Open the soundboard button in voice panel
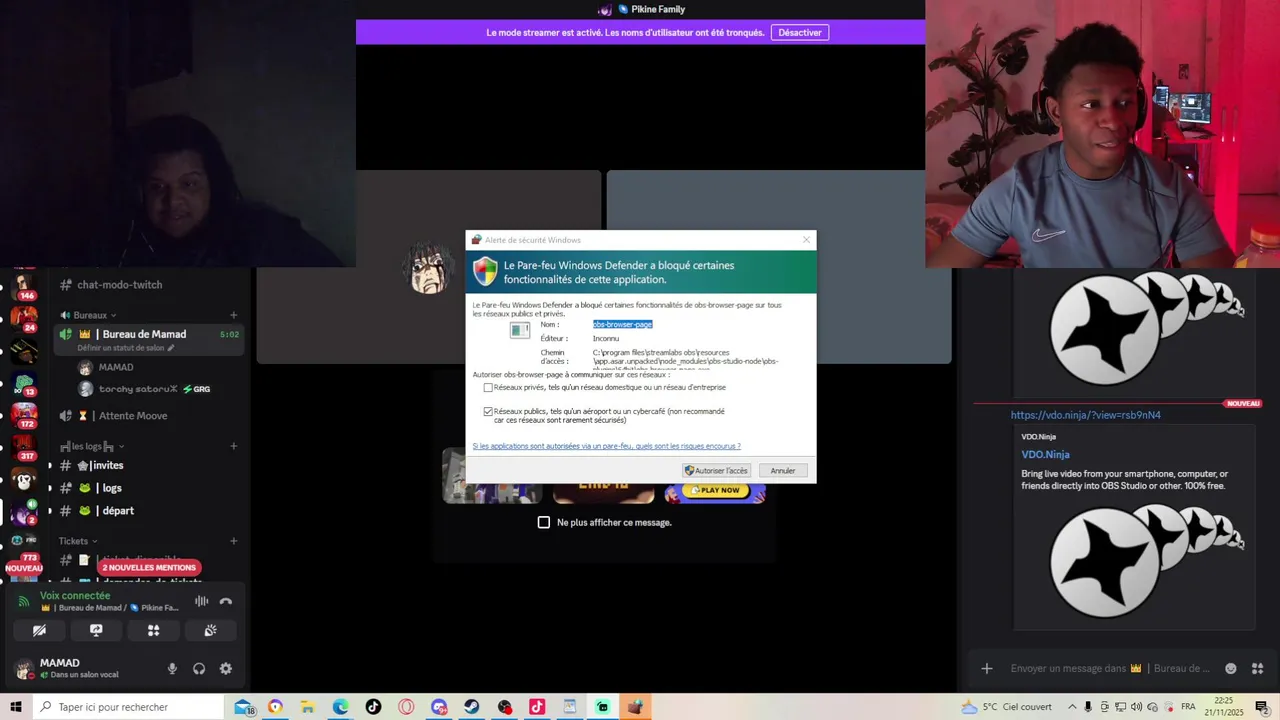The image size is (1280, 720). [x=210, y=631]
